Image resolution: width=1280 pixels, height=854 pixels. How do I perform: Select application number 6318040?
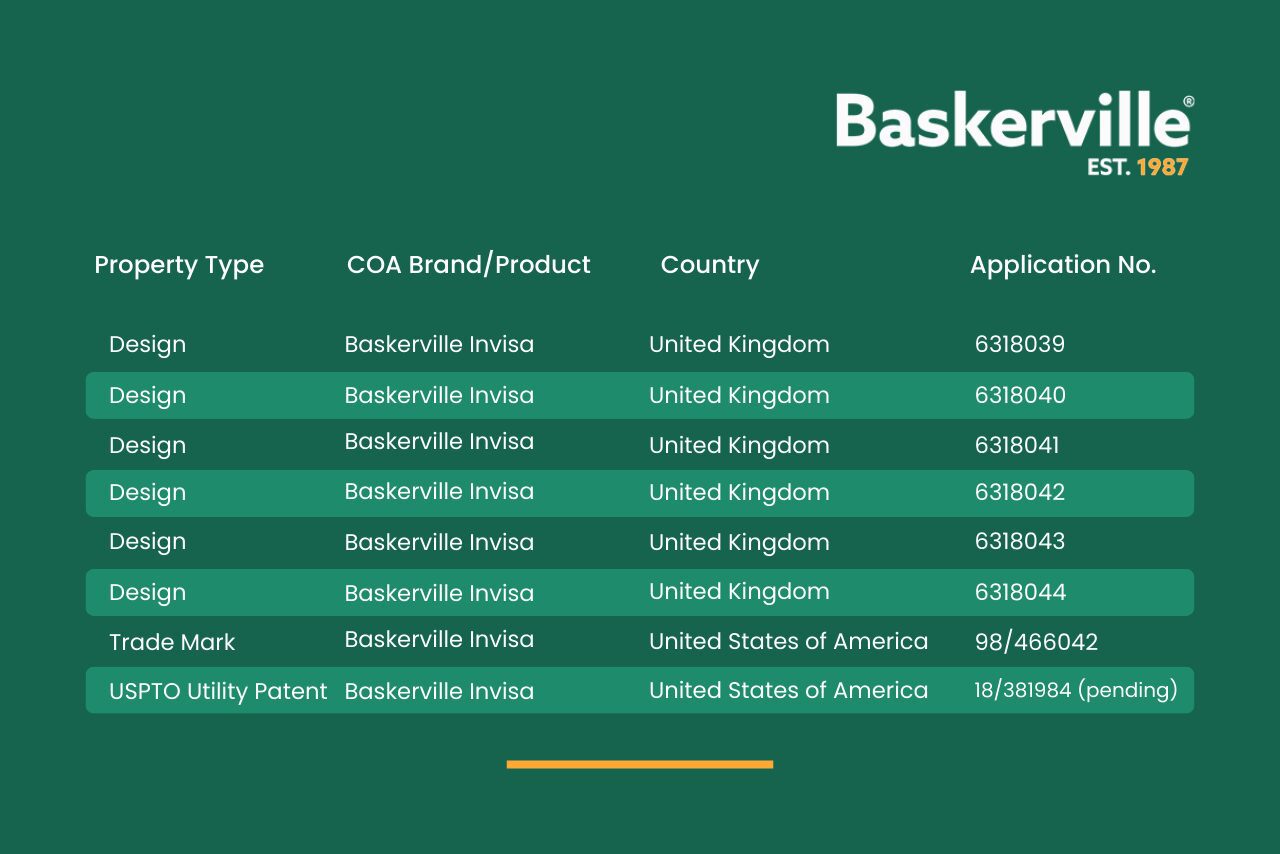(1019, 396)
